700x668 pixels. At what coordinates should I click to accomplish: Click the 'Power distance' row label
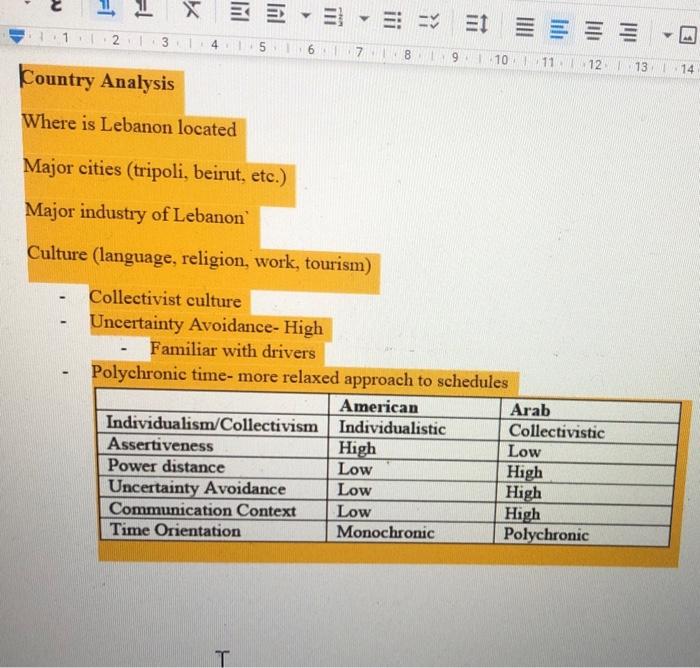166,466
